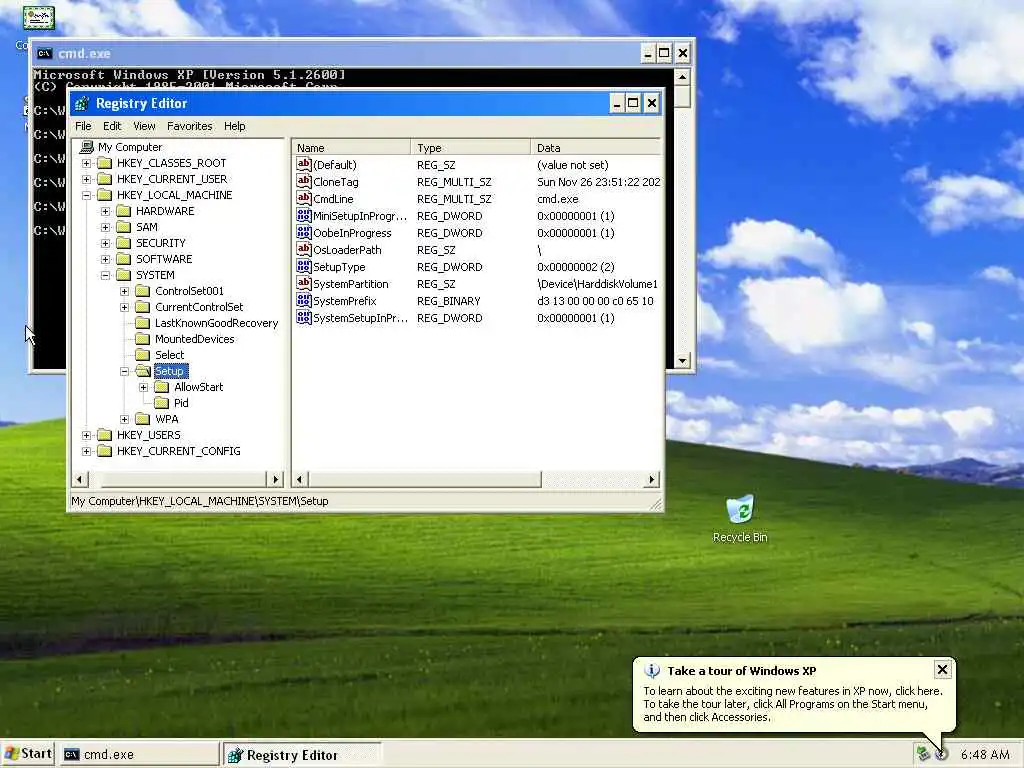
Task: Close the Windows XP tour balloon
Action: click(x=942, y=669)
